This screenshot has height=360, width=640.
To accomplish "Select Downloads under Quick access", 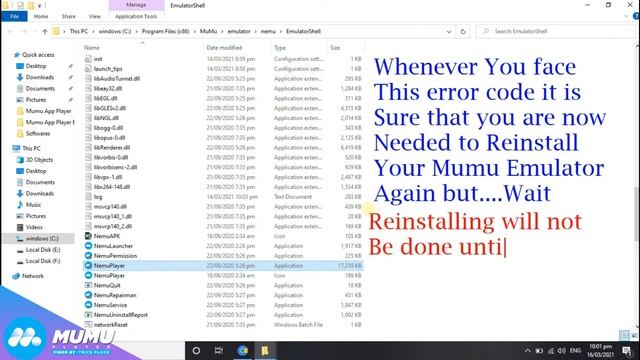I will pyautogui.click(x=40, y=77).
